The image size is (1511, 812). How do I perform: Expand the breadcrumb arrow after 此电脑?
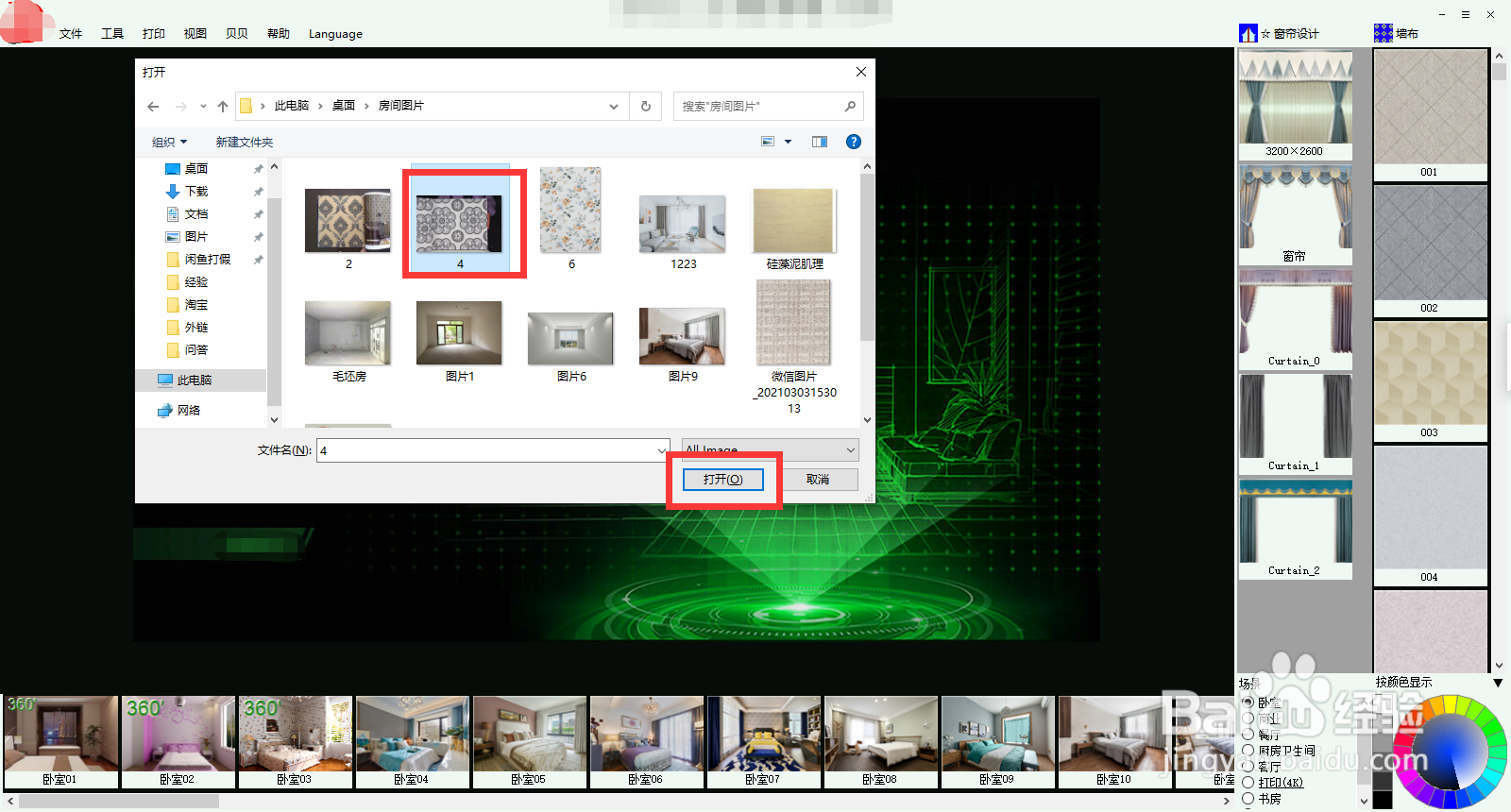(x=321, y=106)
